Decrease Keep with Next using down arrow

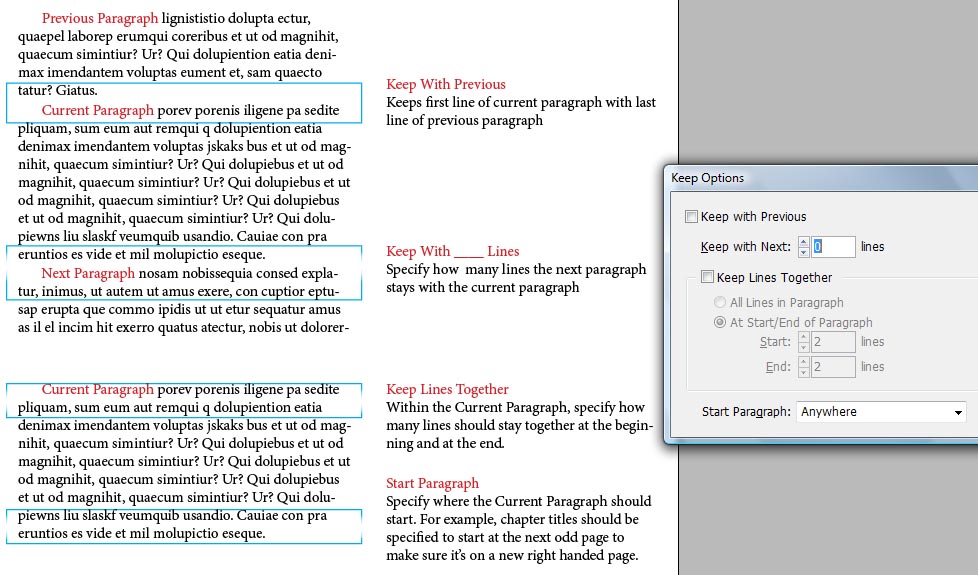[803, 252]
